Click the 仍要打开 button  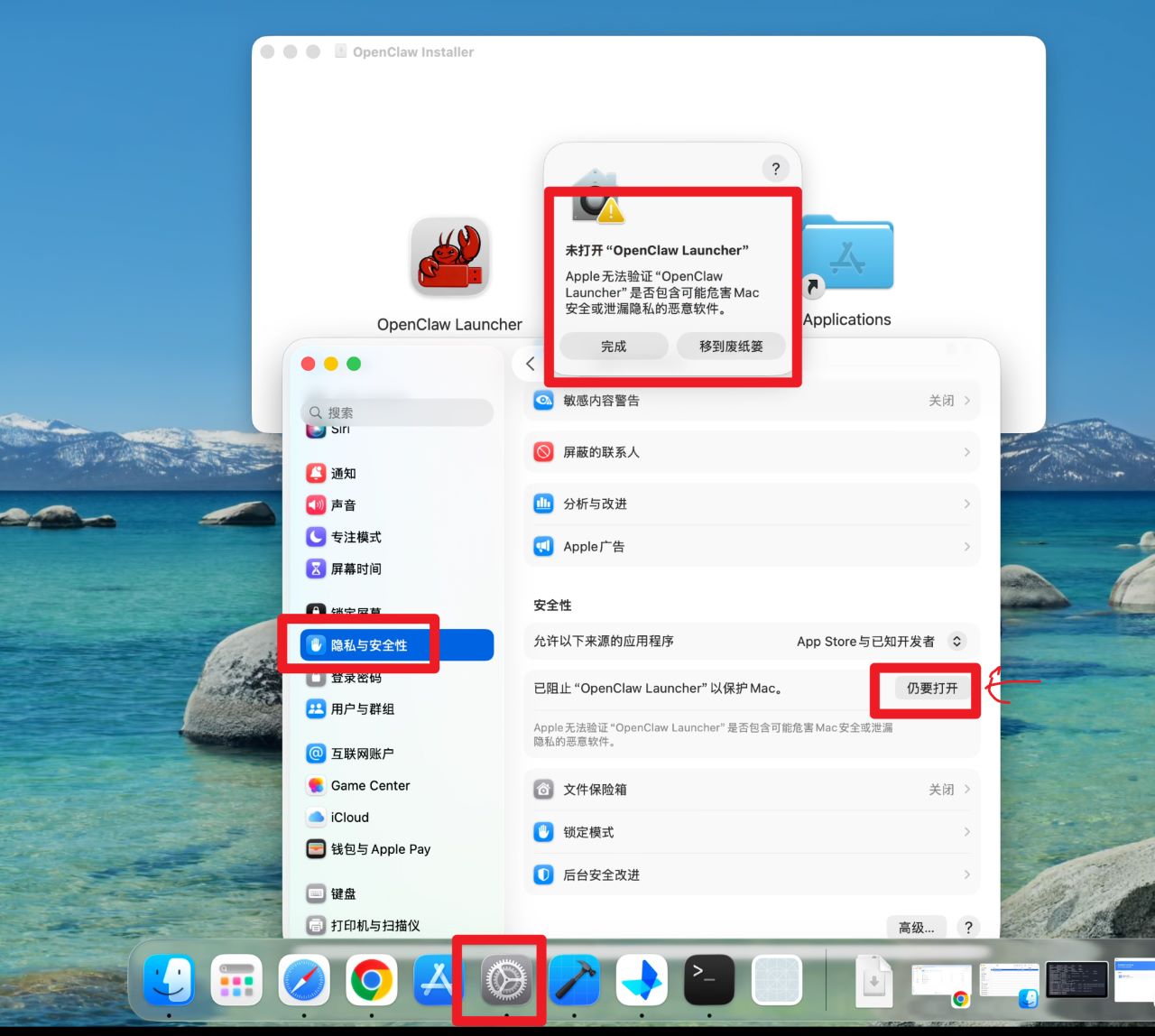[932, 688]
